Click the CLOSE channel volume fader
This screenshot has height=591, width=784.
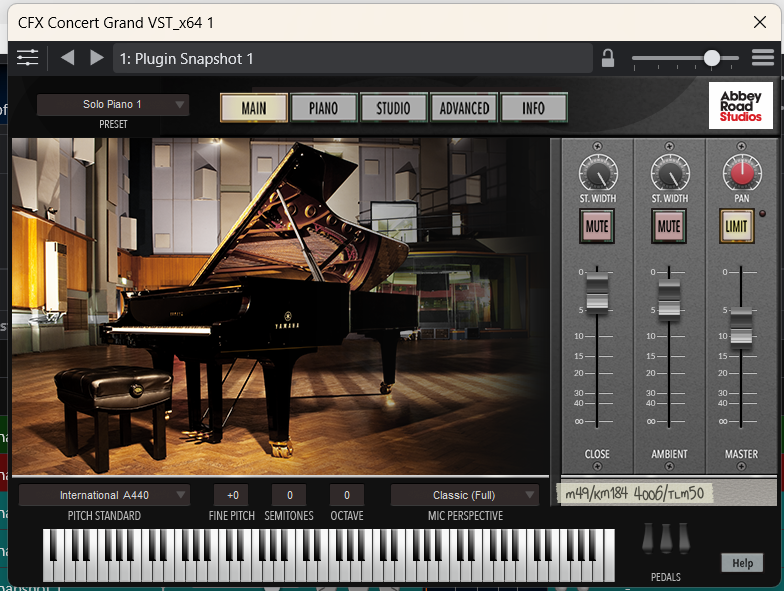coord(597,292)
